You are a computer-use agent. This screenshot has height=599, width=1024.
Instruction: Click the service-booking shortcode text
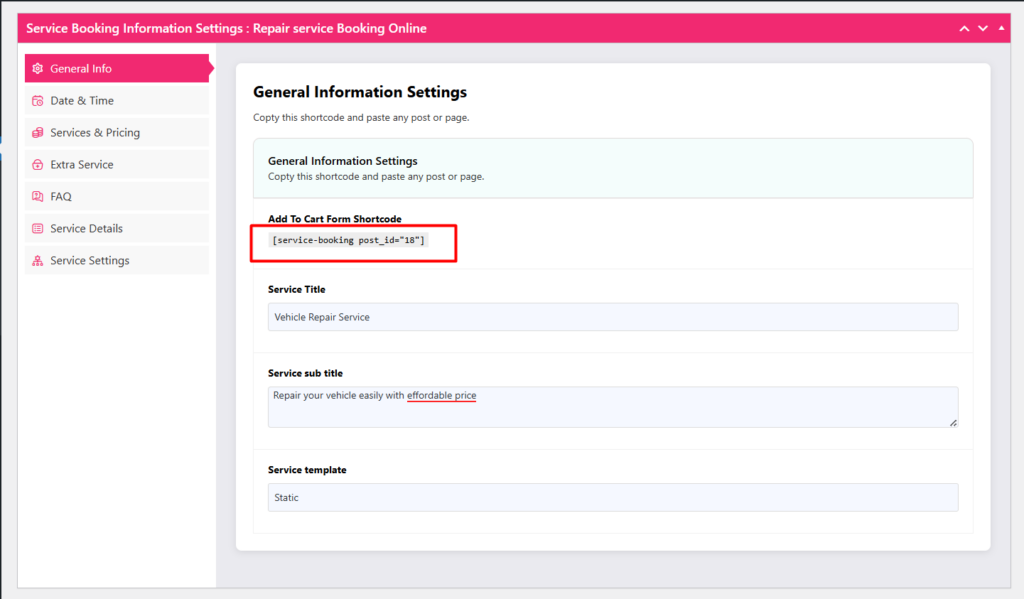pos(348,240)
